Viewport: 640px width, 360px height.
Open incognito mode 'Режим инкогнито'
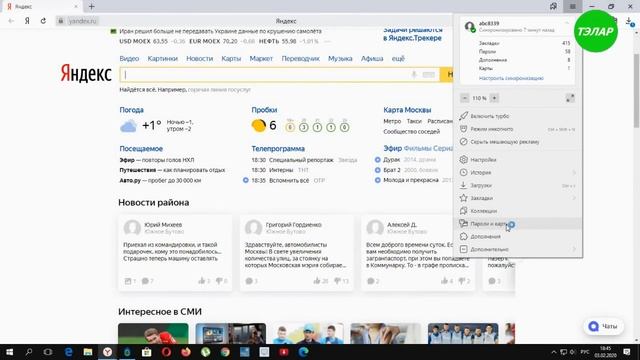tap(518, 129)
